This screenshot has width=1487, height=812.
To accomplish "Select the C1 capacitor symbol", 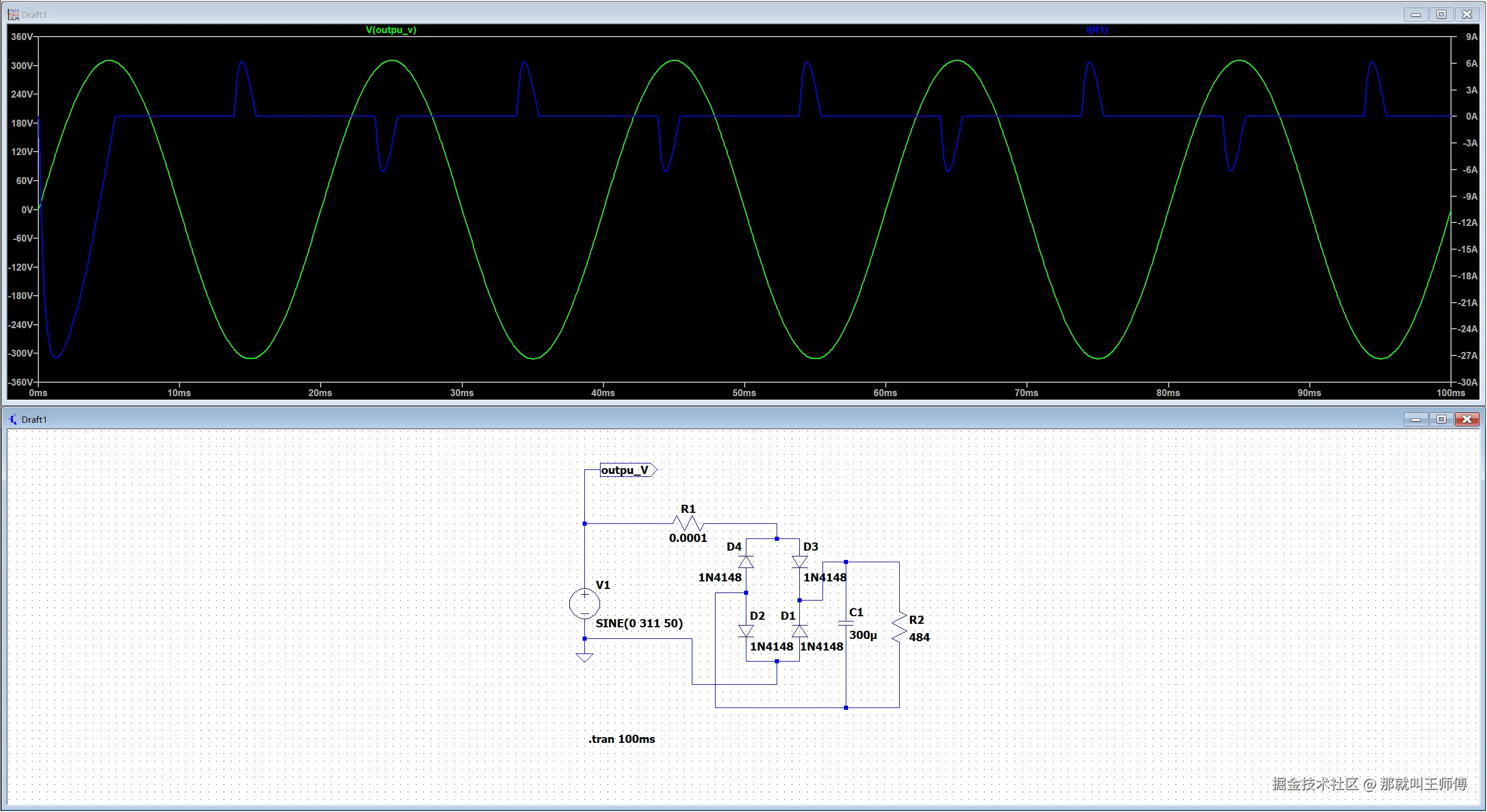I will [846, 623].
